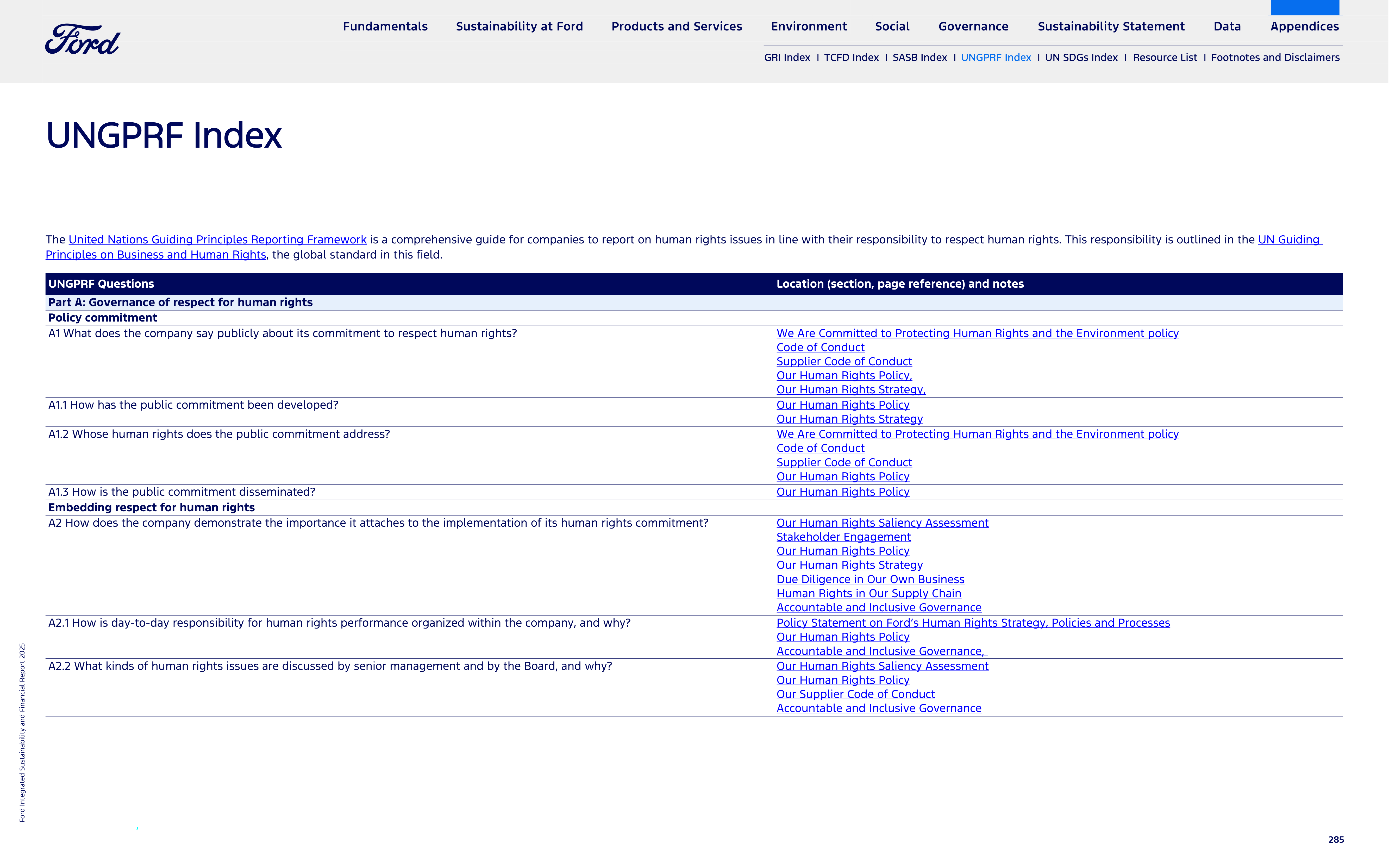Open the Environment section
The image size is (1389, 868).
coord(809,26)
